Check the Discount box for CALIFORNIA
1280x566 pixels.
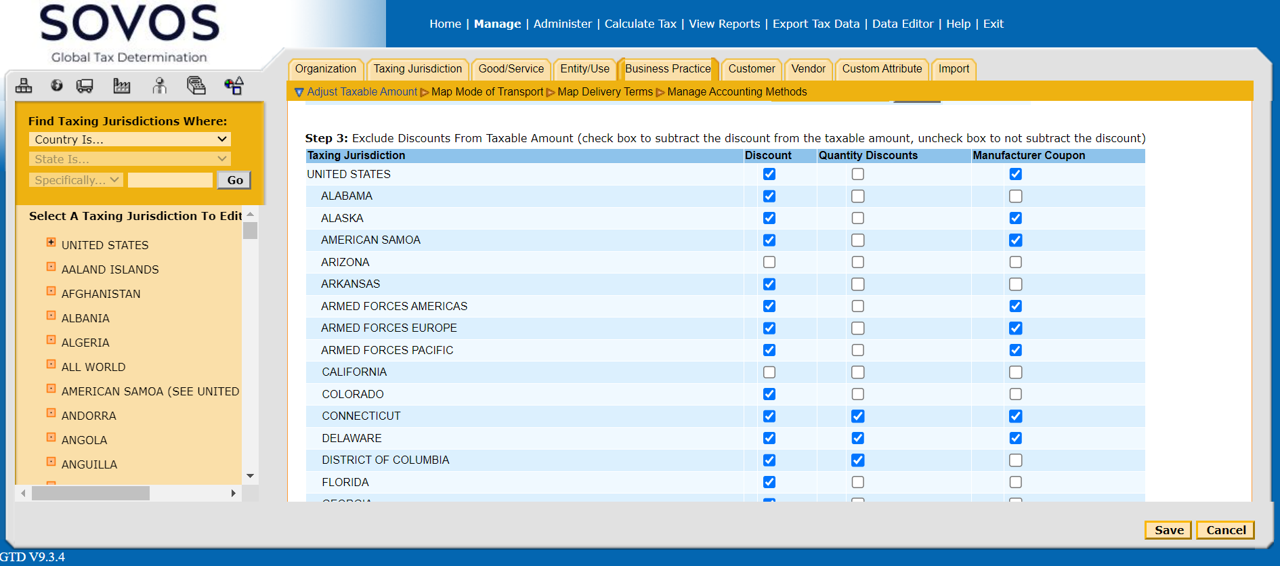tap(769, 372)
